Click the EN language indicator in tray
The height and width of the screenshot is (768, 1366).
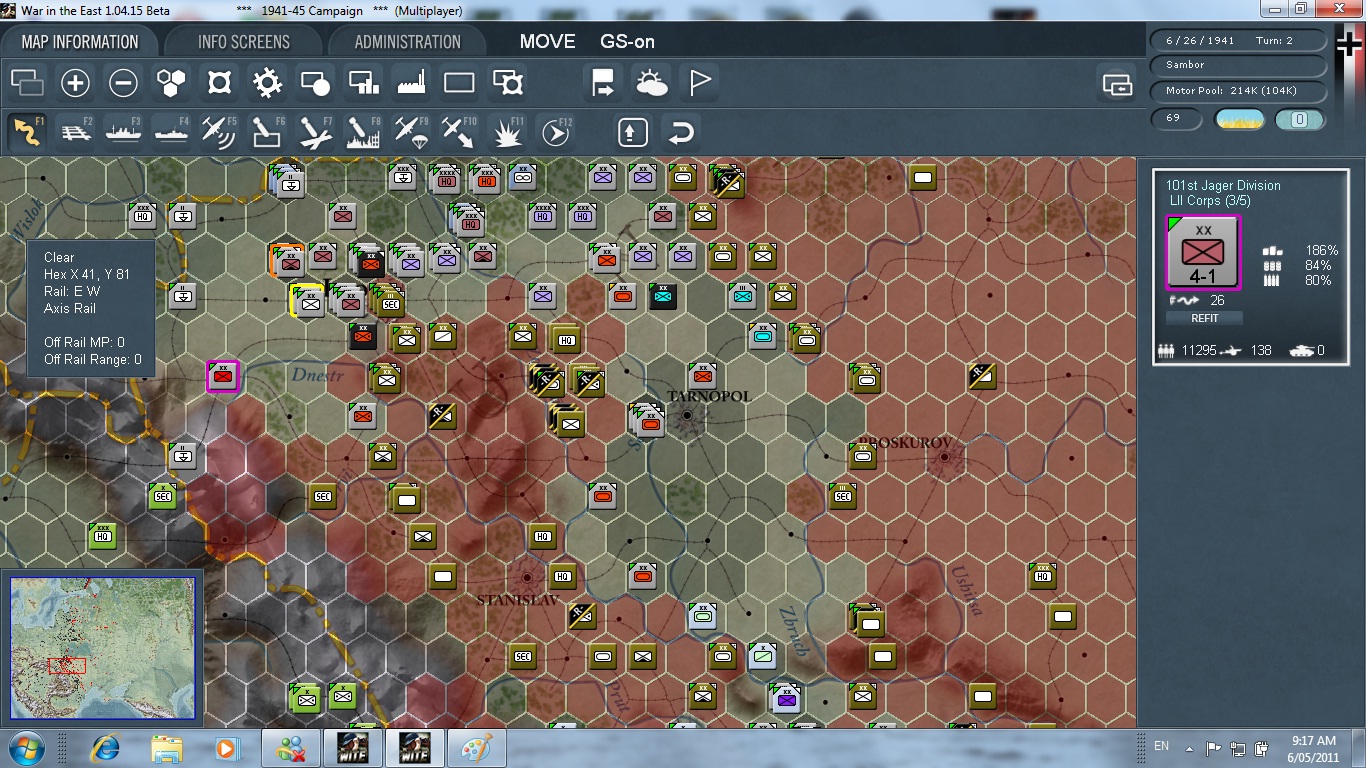click(x=1161, y=746)
